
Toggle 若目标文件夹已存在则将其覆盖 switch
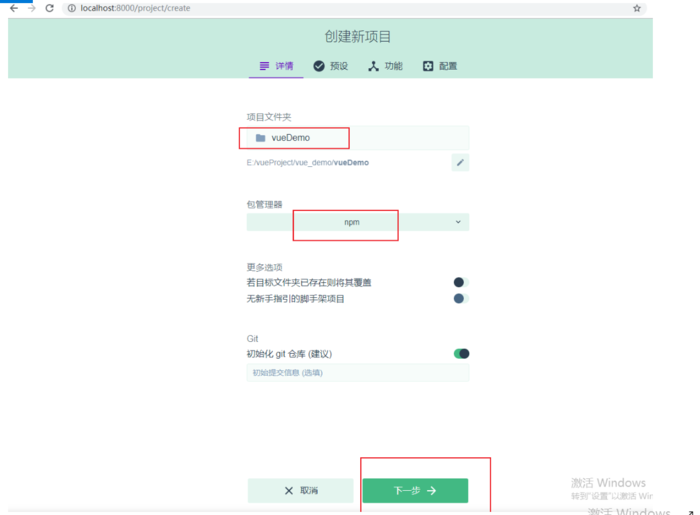[460, 283]
